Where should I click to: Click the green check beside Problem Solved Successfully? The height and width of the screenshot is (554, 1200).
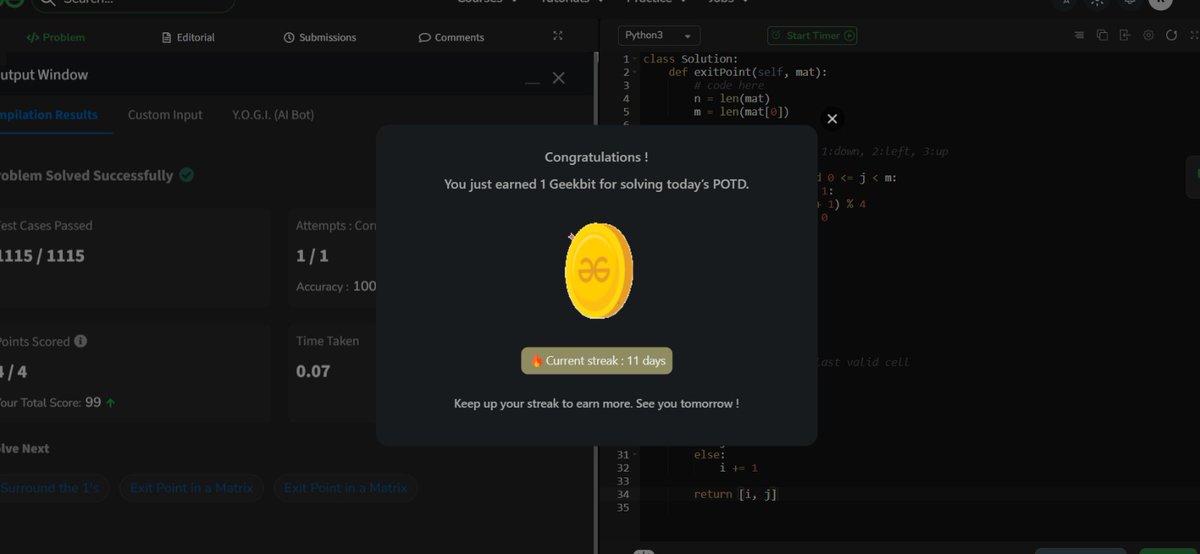186,174
